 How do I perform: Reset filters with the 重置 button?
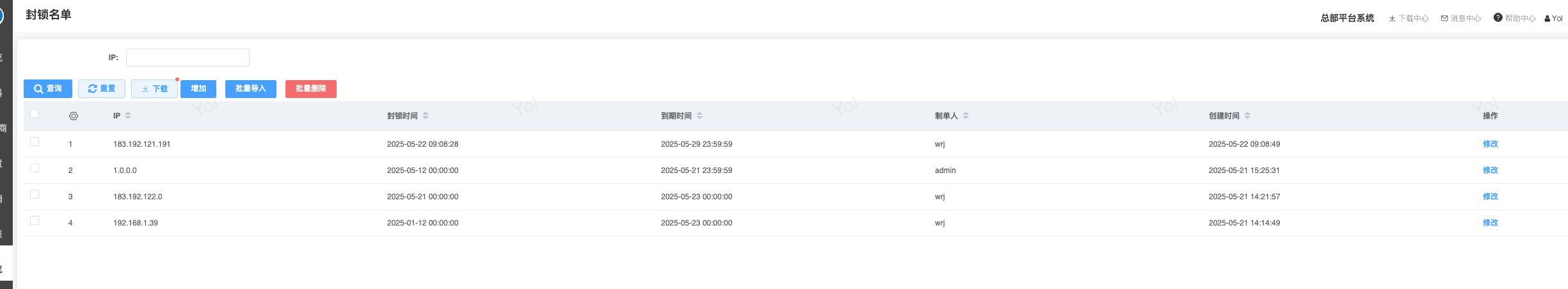click(102, 89)
